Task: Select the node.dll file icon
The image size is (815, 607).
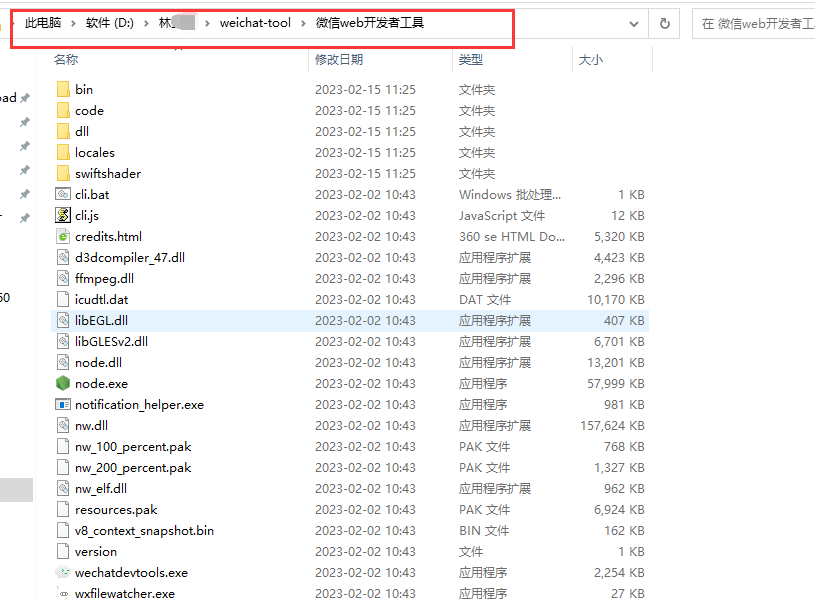Action: tap(63, 362)
